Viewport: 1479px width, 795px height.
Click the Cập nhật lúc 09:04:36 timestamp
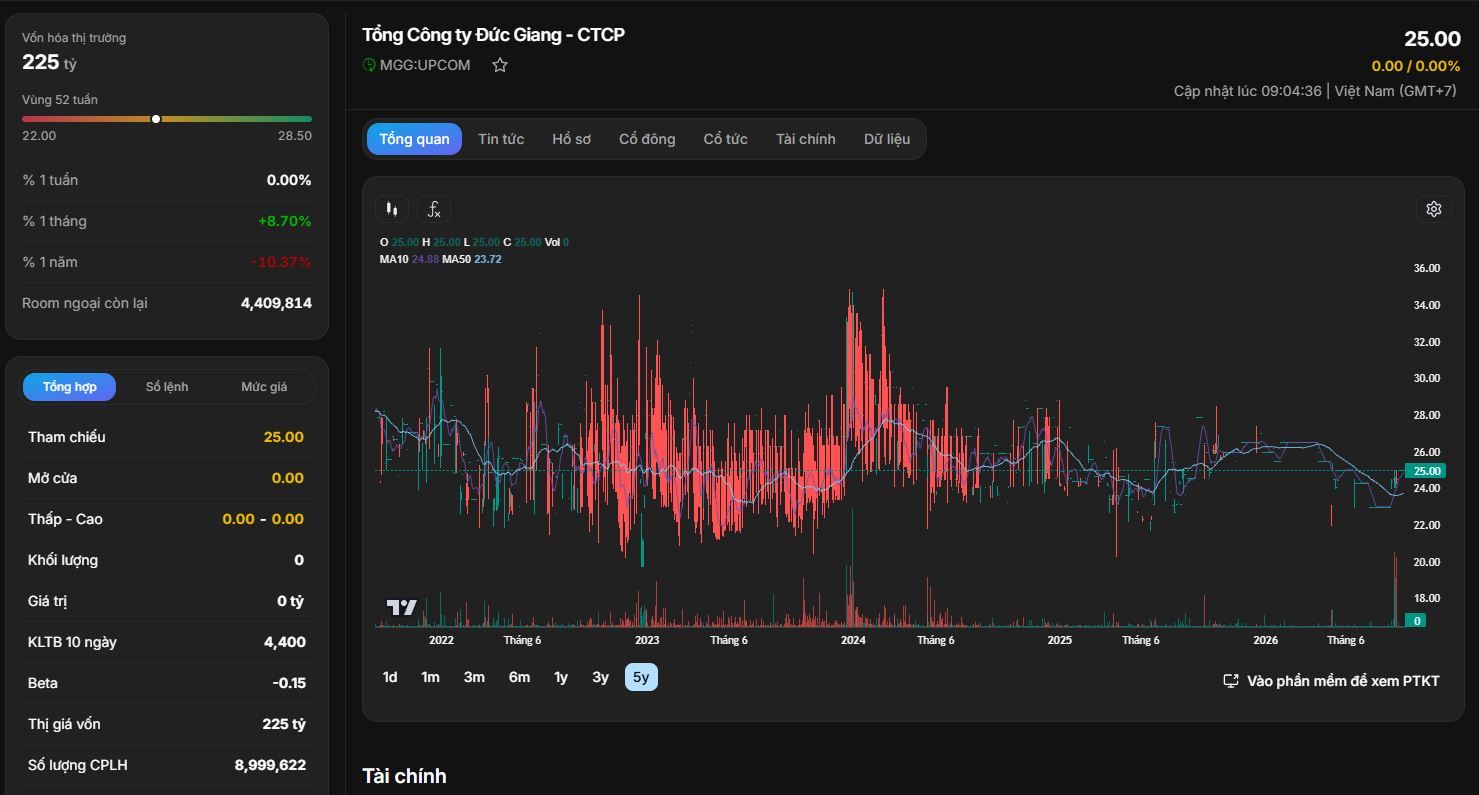point(1248,91)
